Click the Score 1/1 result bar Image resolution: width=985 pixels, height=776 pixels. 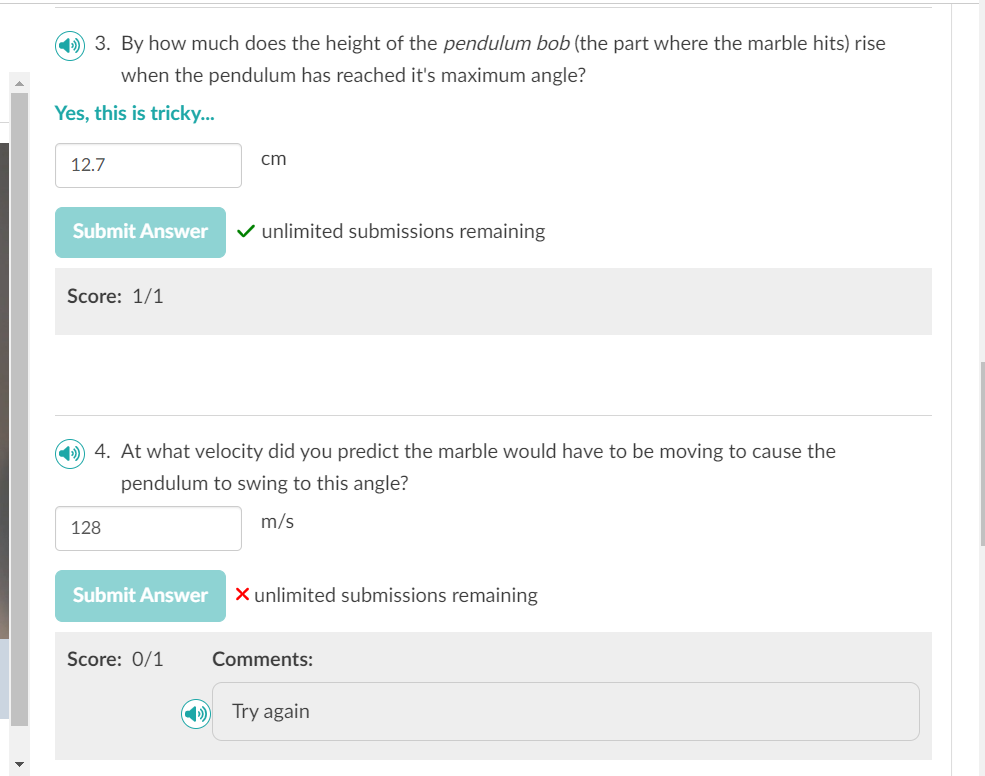pos(493,300)
